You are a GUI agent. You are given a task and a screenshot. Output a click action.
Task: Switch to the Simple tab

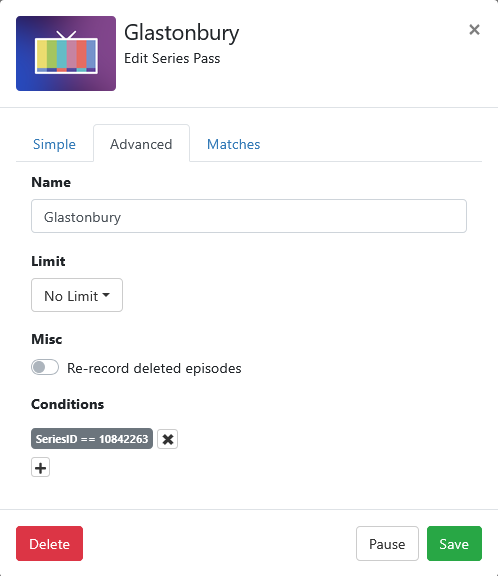click(54, 144)
